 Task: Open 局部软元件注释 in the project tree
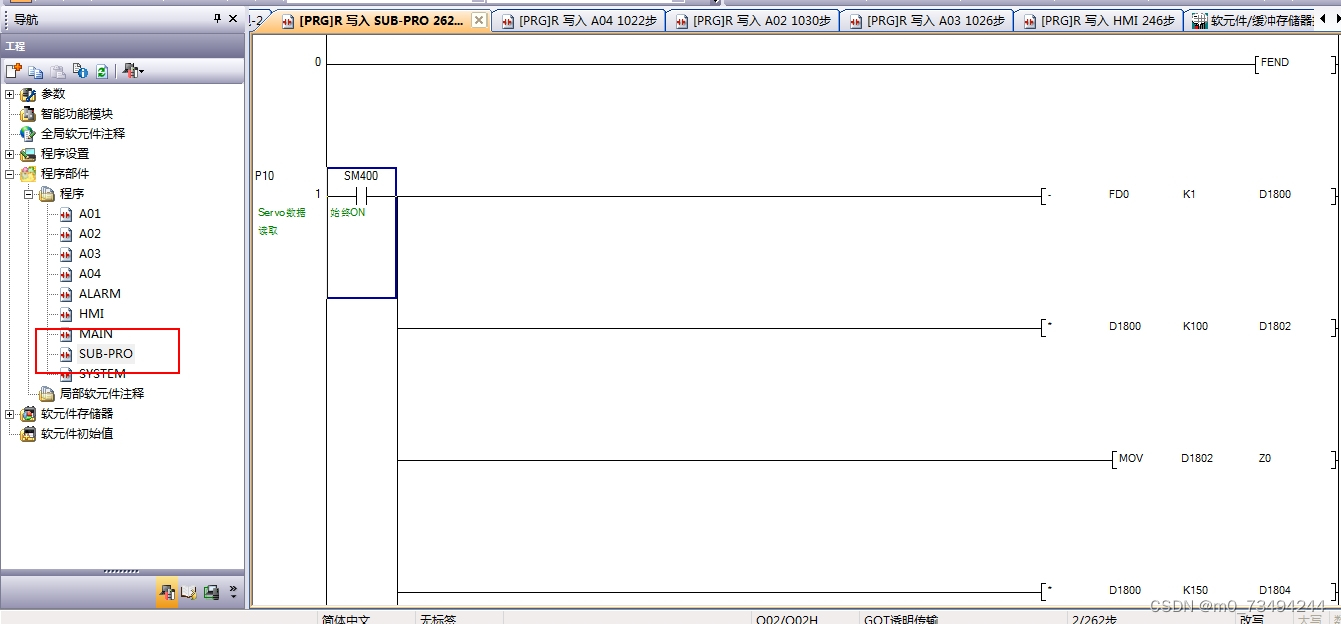pos(102,394)
